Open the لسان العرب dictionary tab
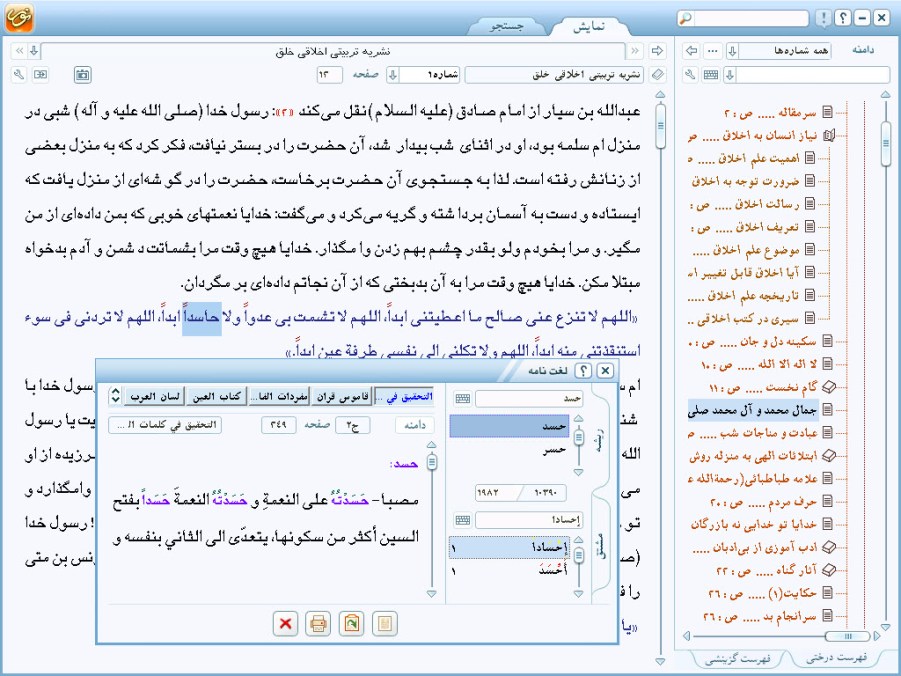 (x=154, y=396)
